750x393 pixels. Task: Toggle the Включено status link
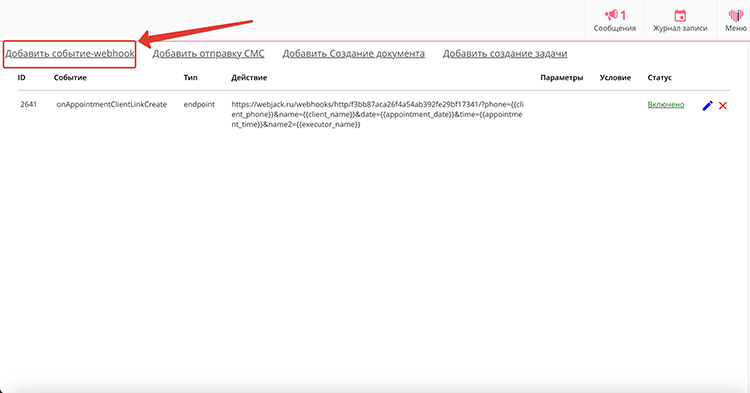(x=666, y=104)
